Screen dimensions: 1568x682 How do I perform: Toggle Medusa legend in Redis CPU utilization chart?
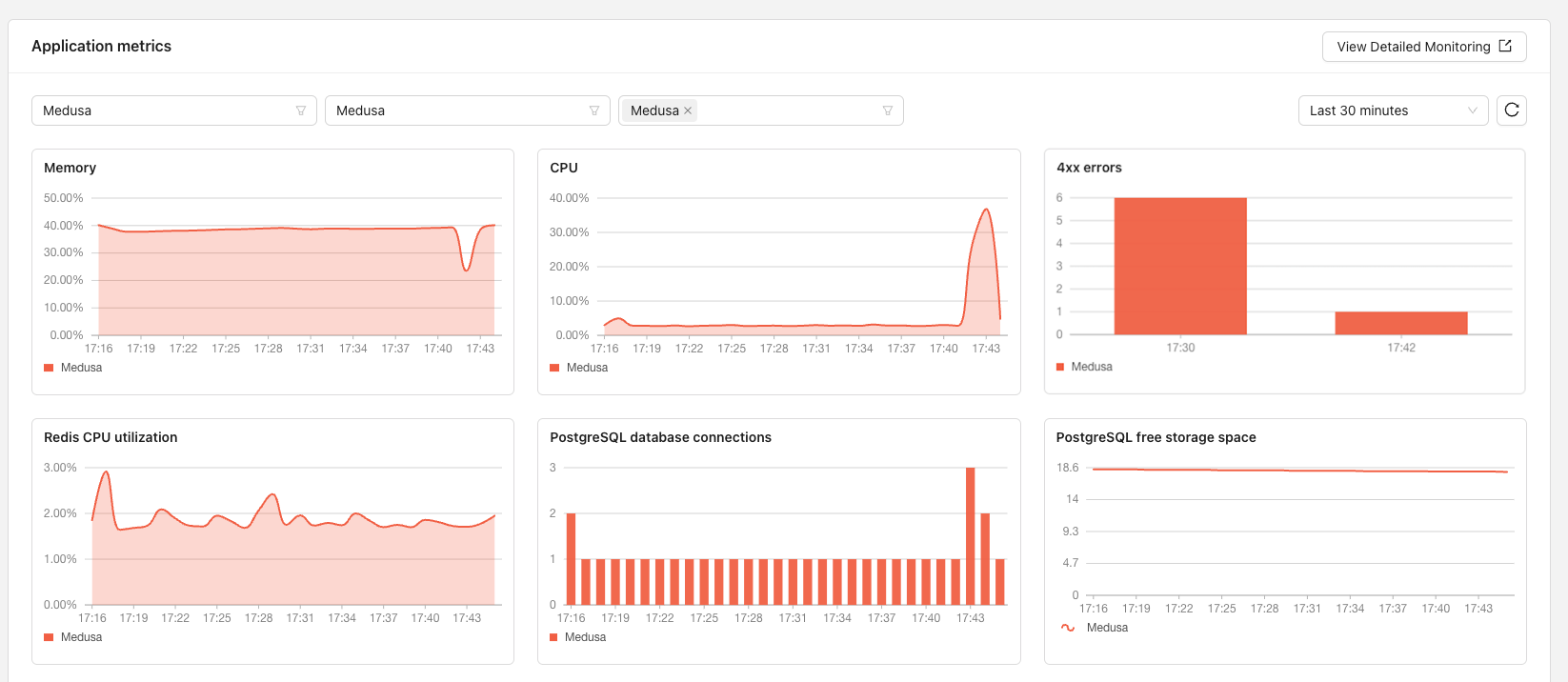(x=73, y=637)
